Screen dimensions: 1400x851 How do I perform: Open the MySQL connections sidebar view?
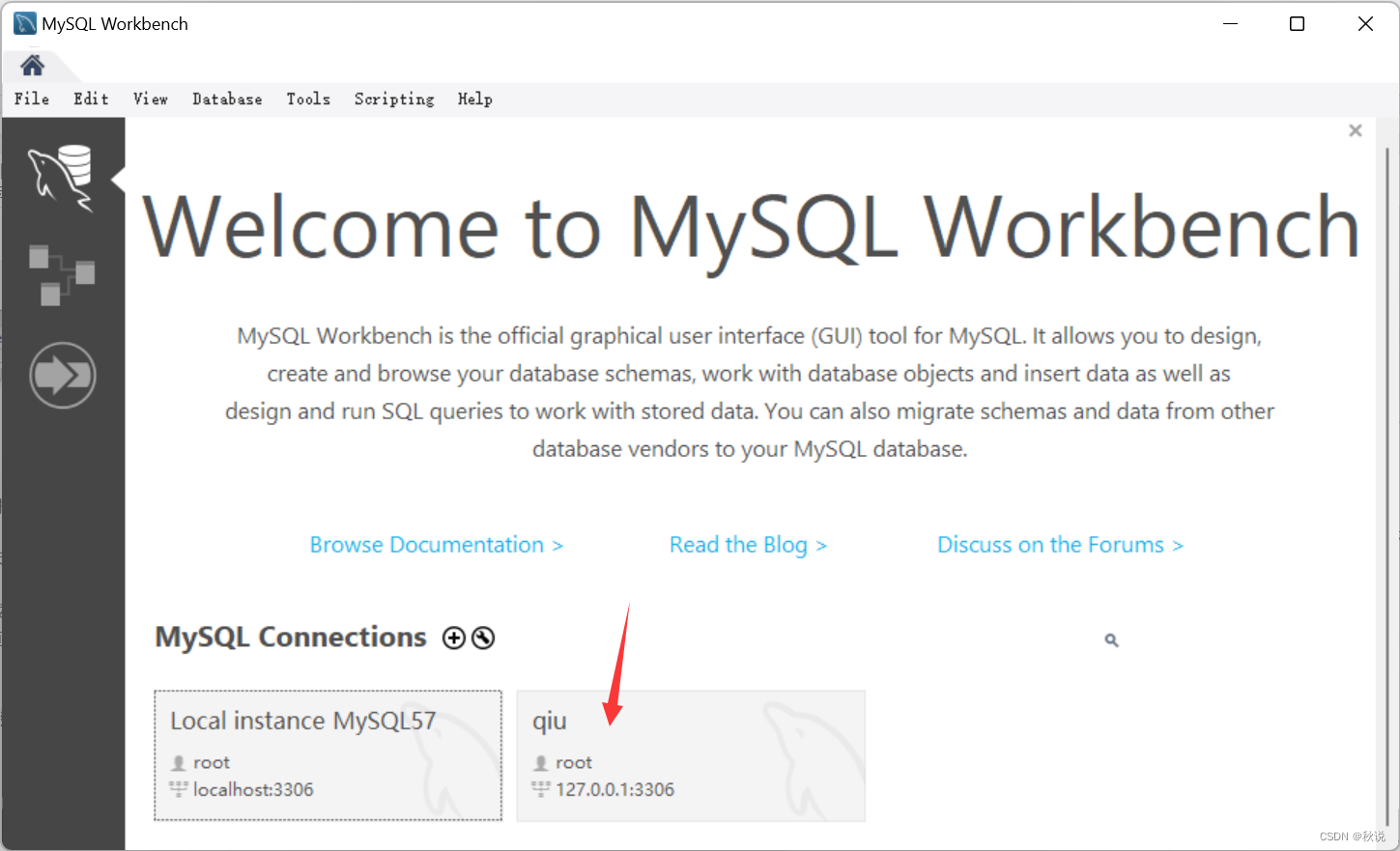pos(61,178)
